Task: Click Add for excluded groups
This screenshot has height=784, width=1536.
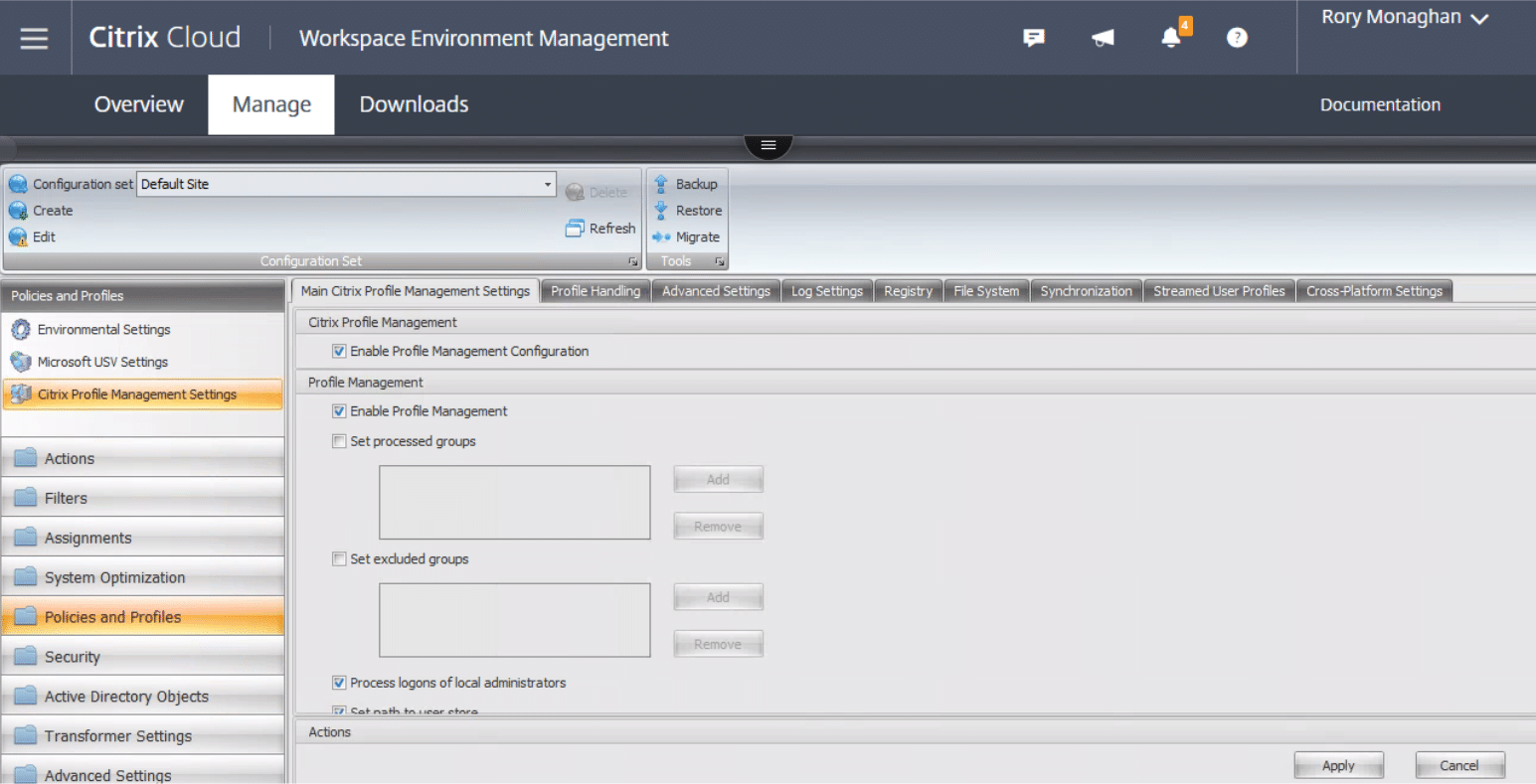Action: (718, 597)
